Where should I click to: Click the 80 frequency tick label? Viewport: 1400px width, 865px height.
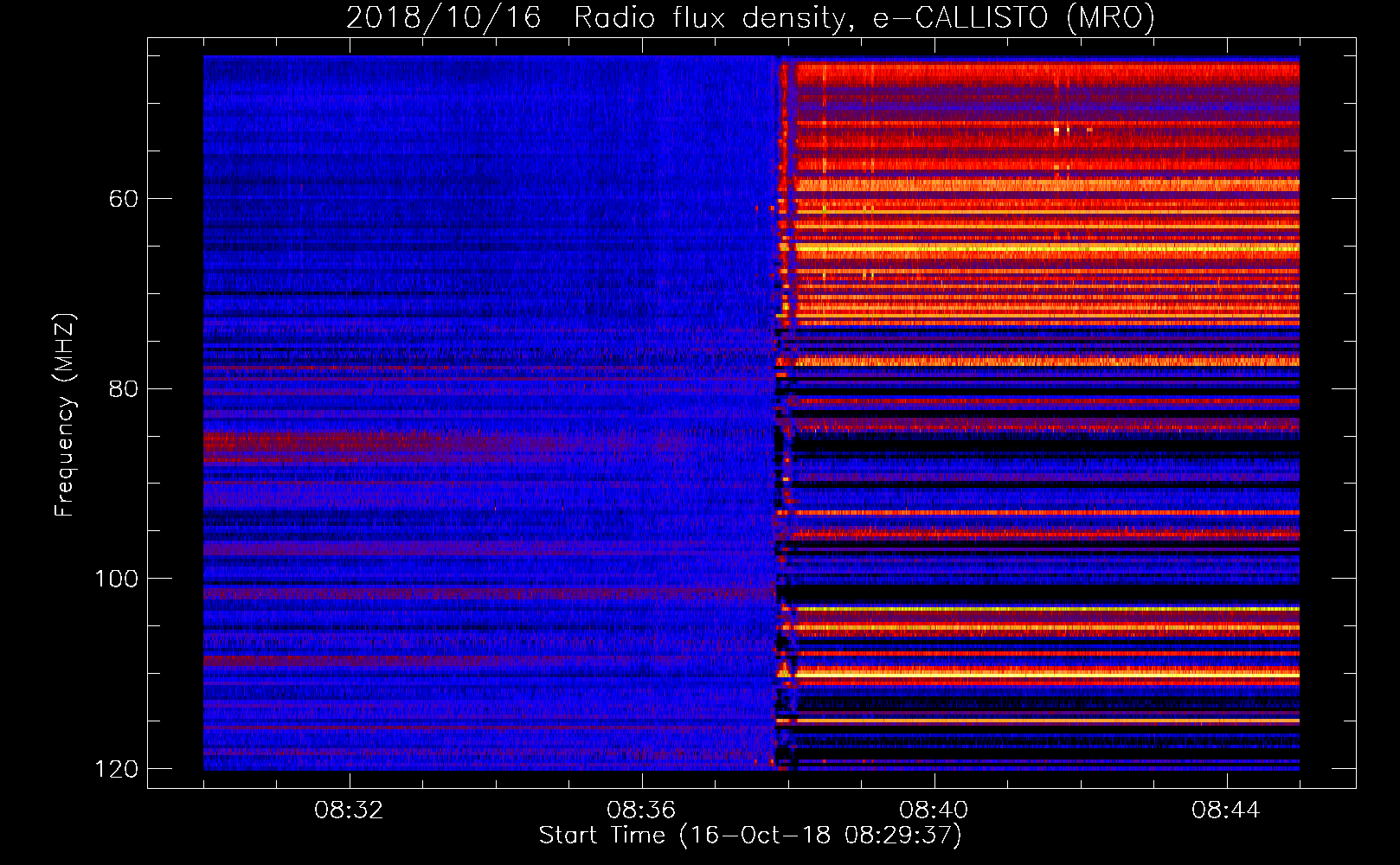pyautogui.click(x=124, y=388)
